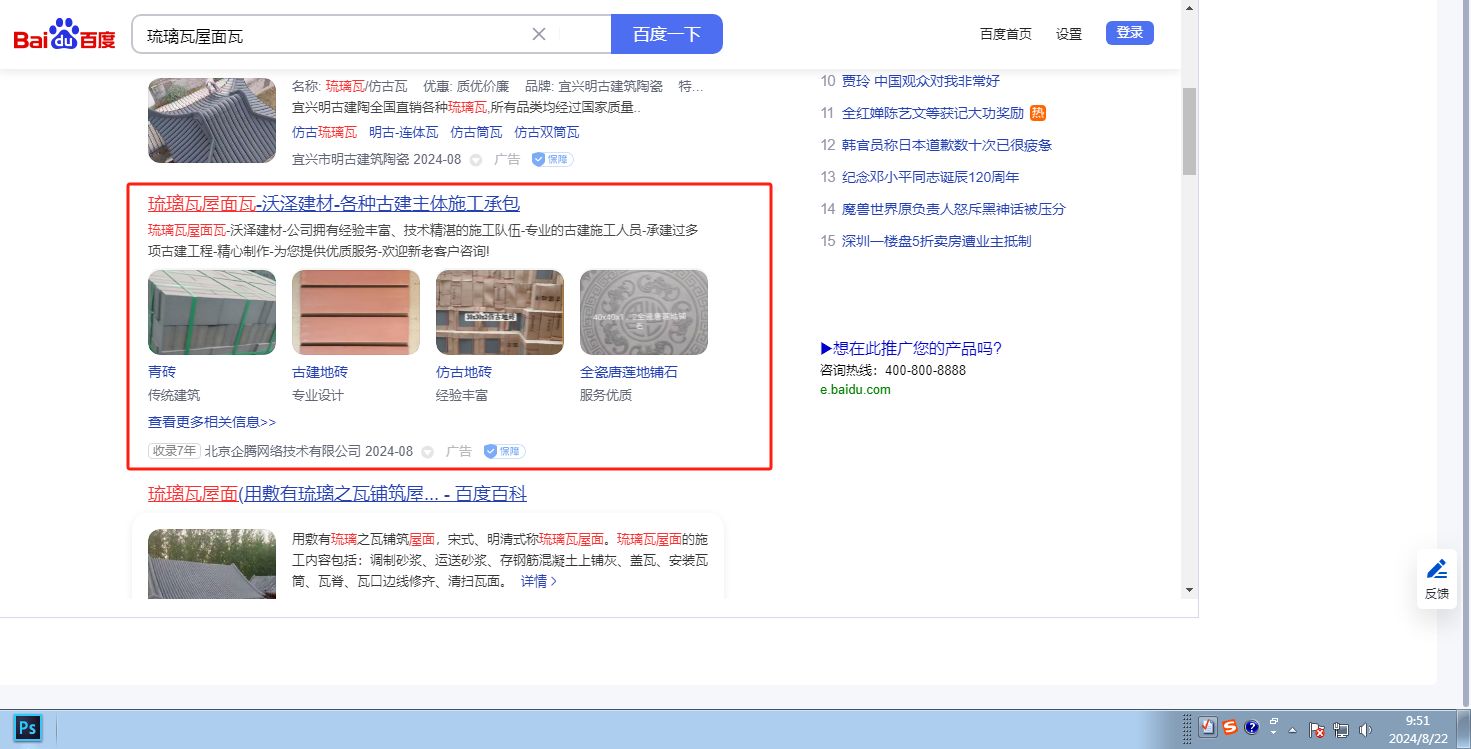Open the 青砖 text link

point(162,372)
